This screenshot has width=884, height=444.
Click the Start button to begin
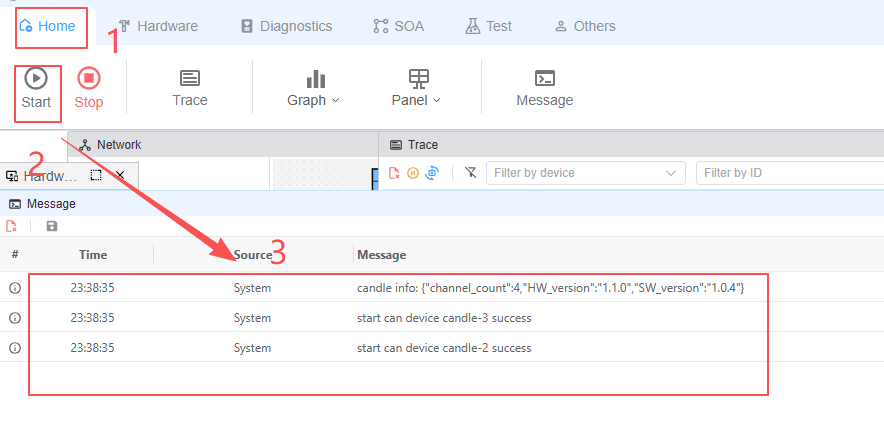click(x=36, y=88)
